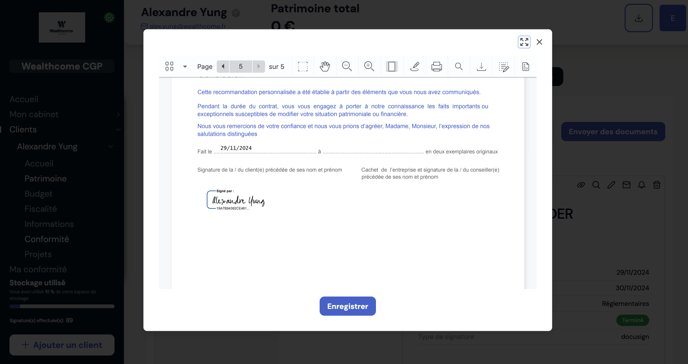Screen dimensions: 688x364
Task: Close the document preview modal
Action: [x=539, y=42]
